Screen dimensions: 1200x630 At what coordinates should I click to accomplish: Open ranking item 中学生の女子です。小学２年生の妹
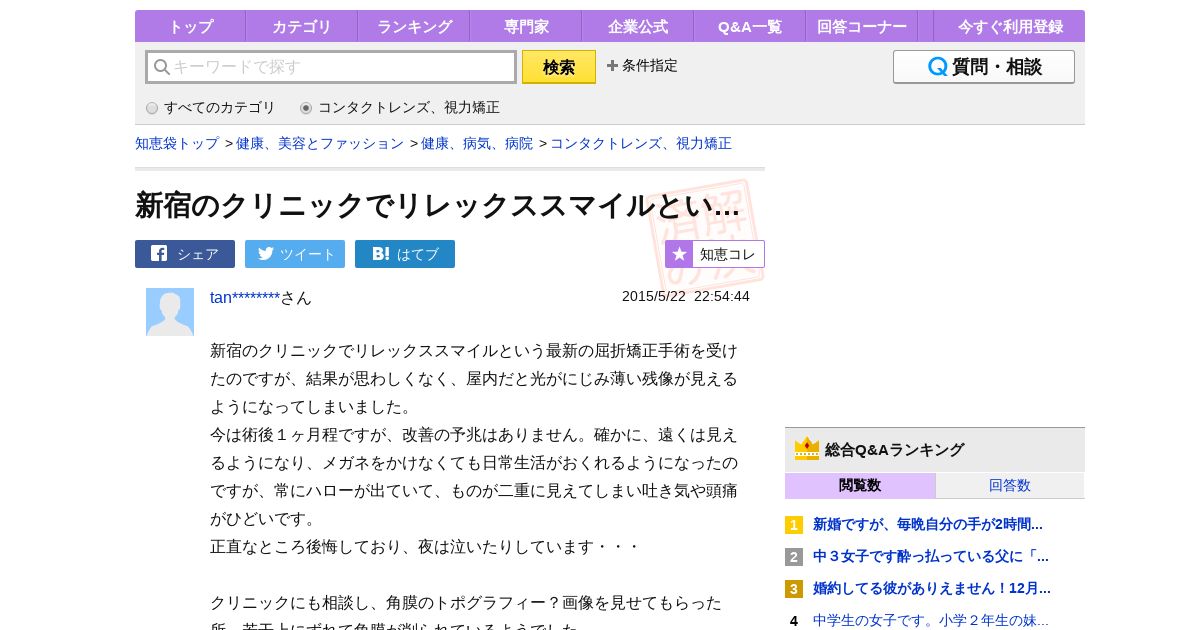click(931, 620)
